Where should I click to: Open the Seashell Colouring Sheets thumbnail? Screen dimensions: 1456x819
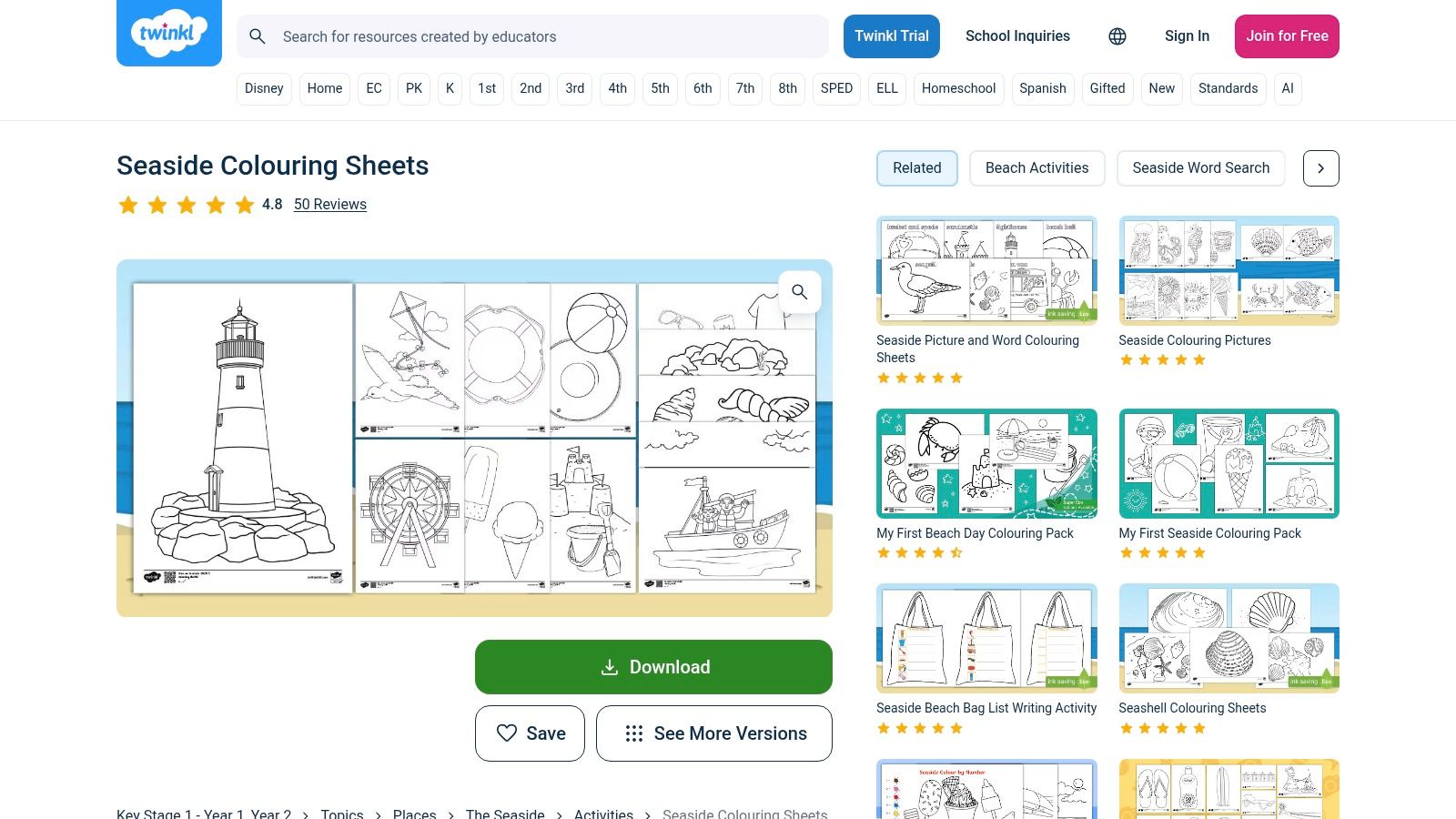pyautogui.click(x=1228, y=637)
